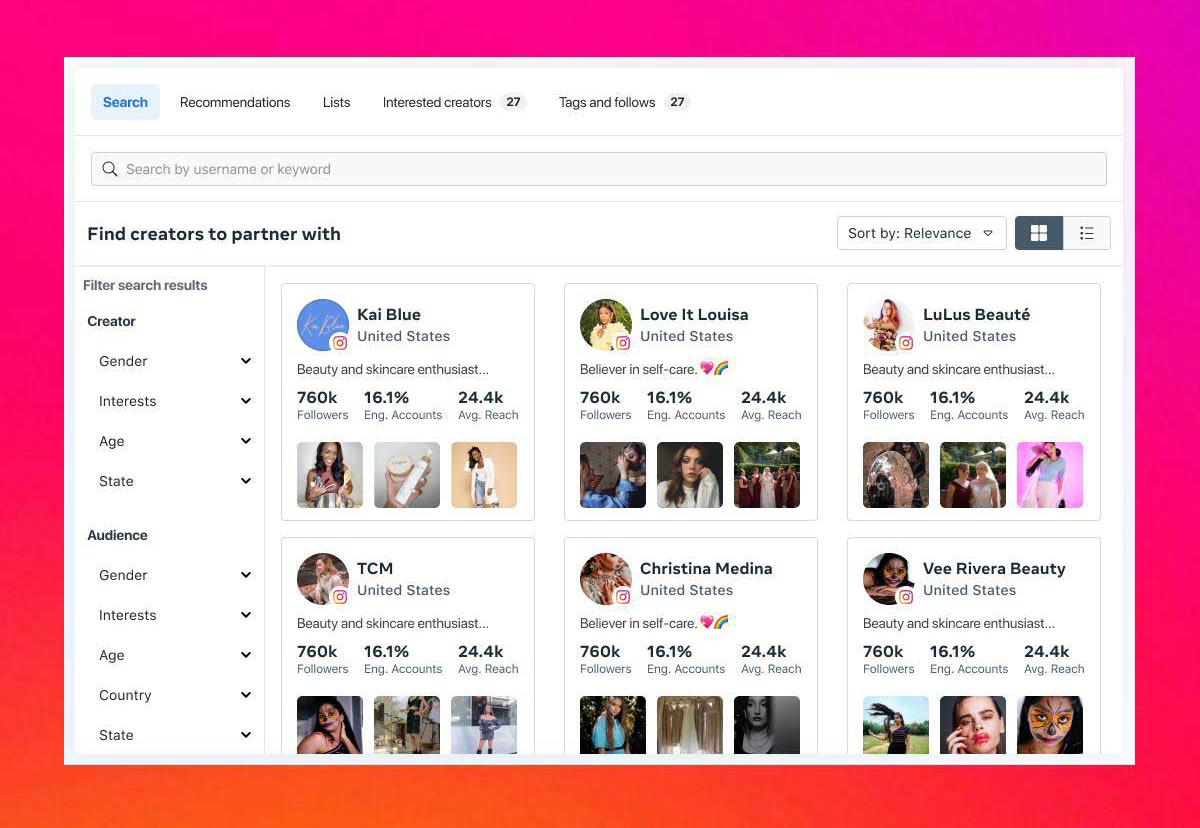View Kai Blue's first post thumbnail
This screenshot has height=828, width=1200.
click(x=330, y=475)
